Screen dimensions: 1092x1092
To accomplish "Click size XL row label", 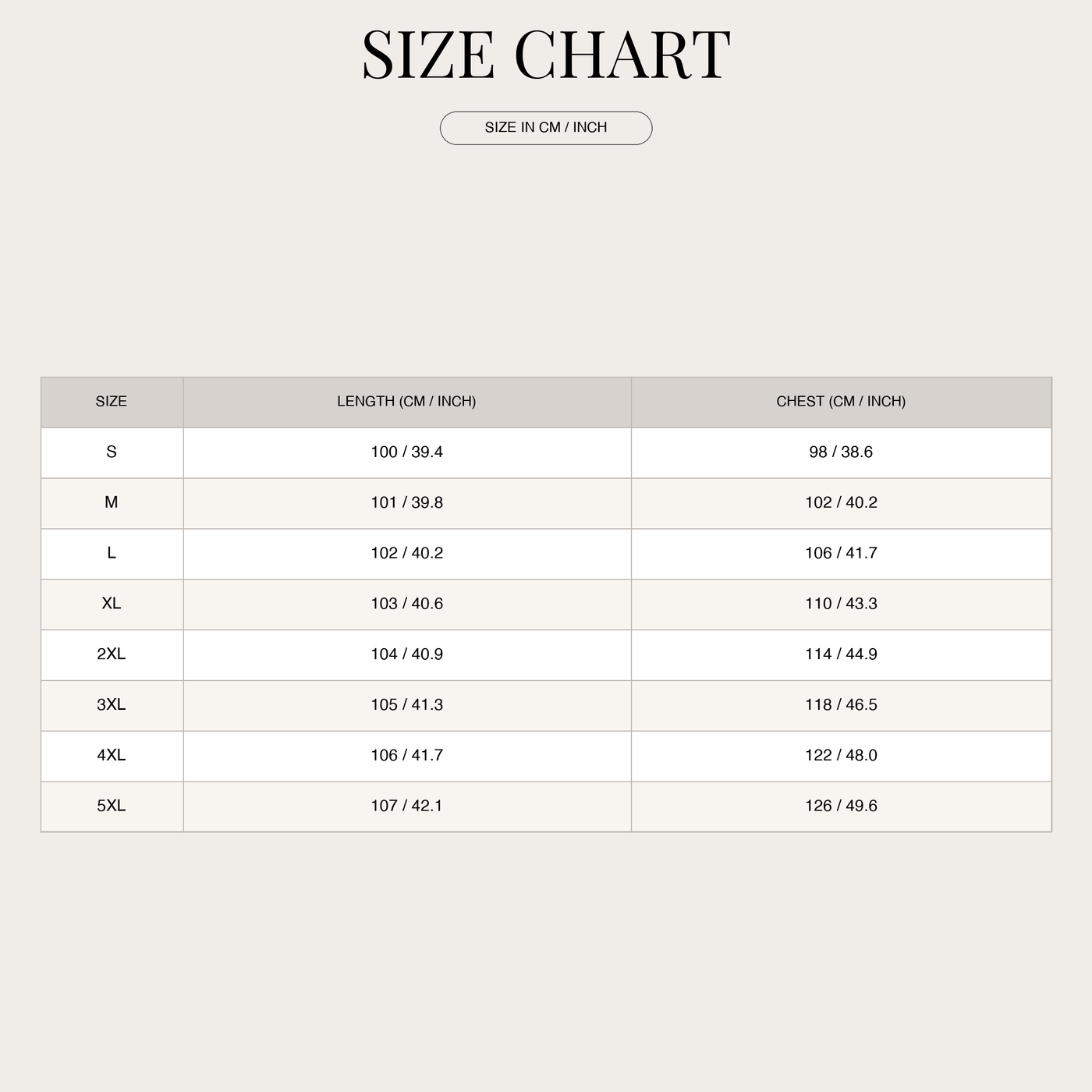I will point(112,604).
